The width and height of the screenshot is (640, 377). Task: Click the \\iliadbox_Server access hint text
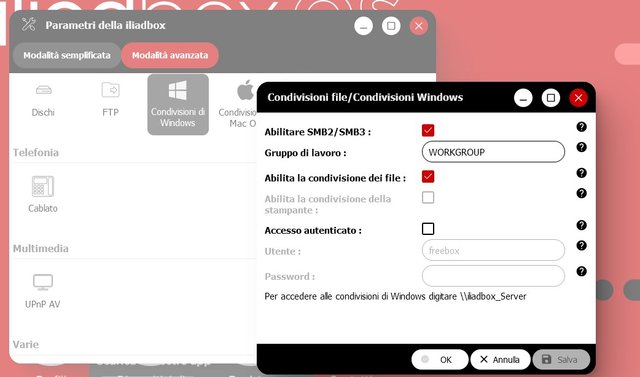(395, 296)
